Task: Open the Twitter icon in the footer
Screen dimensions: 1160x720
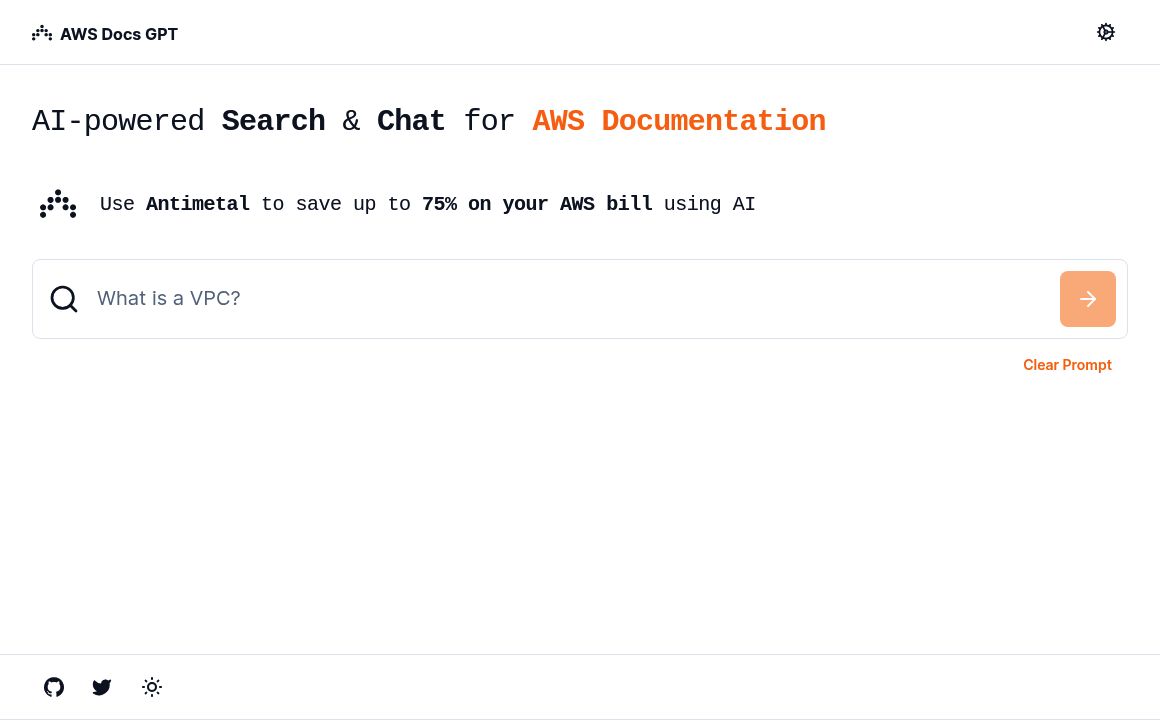Action: [x=102, y=687]
